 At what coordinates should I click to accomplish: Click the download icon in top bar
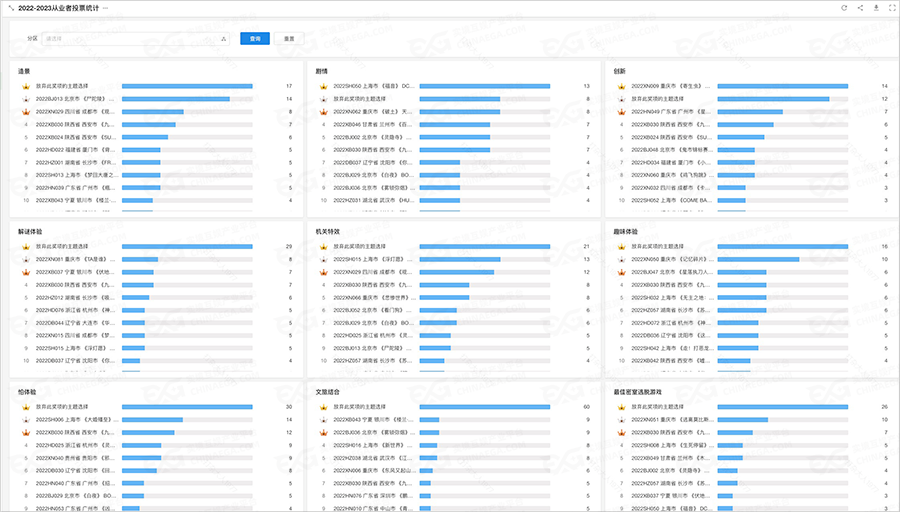[x=876, y=8]
